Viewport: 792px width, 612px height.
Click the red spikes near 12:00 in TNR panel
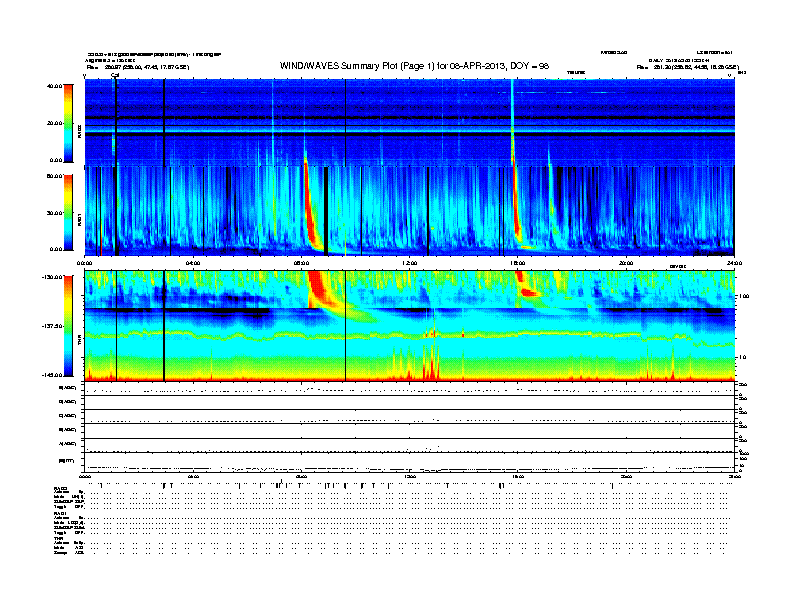[x=431, y=362]
